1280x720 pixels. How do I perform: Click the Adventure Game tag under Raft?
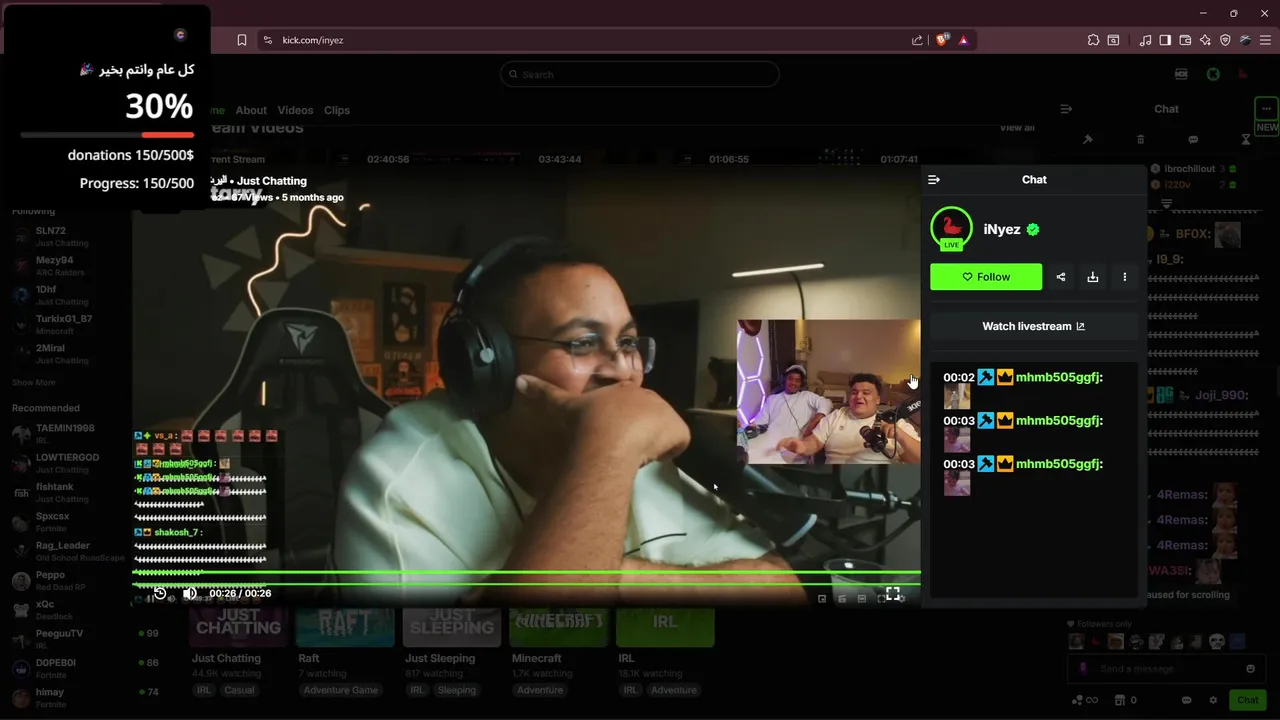coord(340,690)
